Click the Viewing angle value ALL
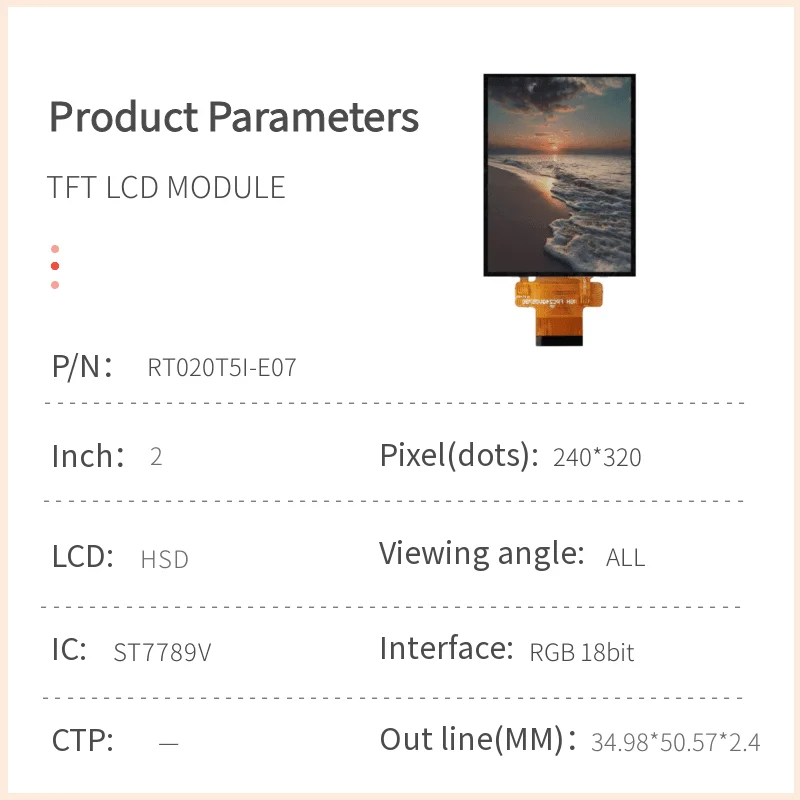The width and height of the screenshot is (800, 800). [x=626, y=557]
